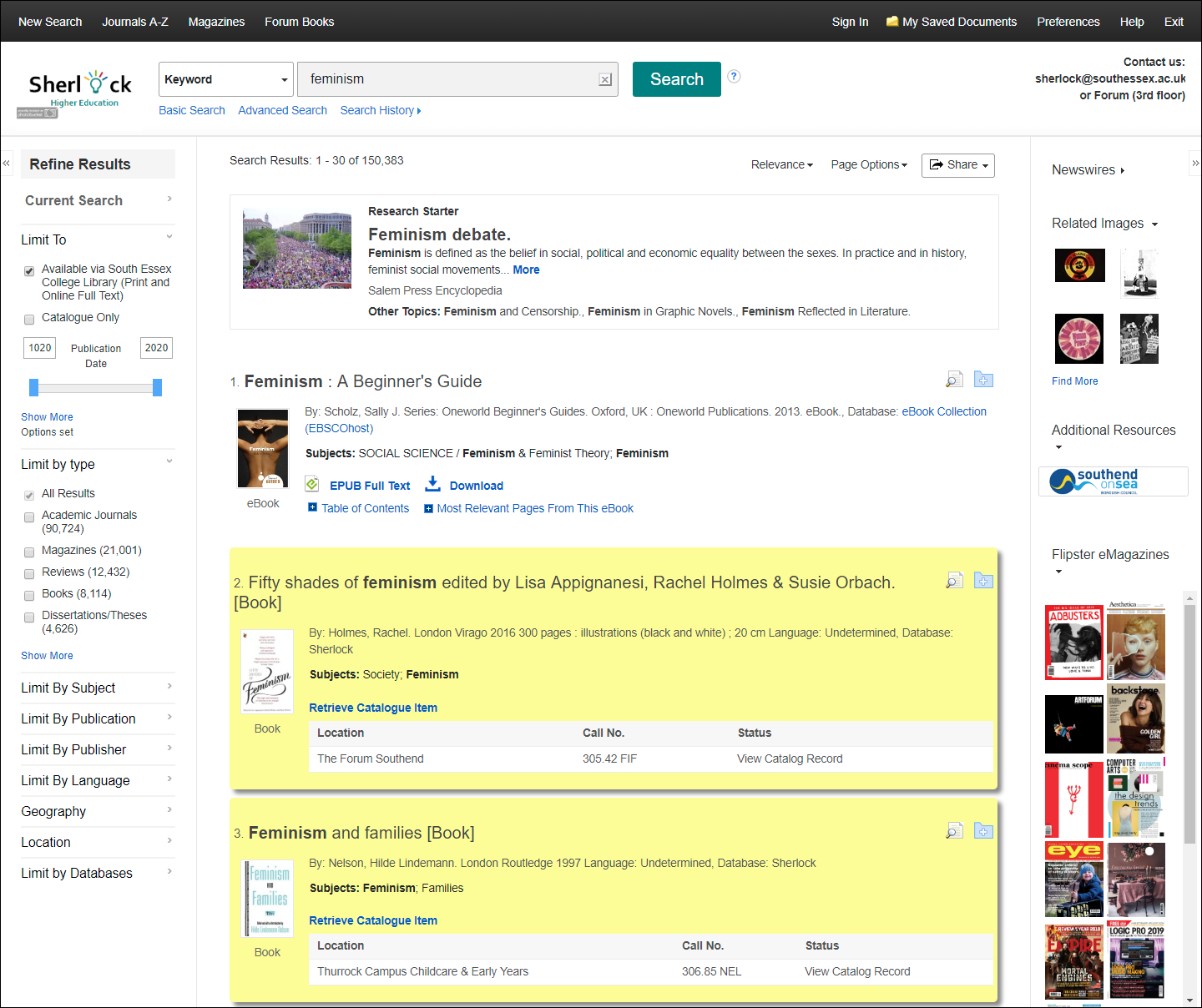Preview Feminism and families record icon
Viewport: 1202px width, 1008px height.
954,831
